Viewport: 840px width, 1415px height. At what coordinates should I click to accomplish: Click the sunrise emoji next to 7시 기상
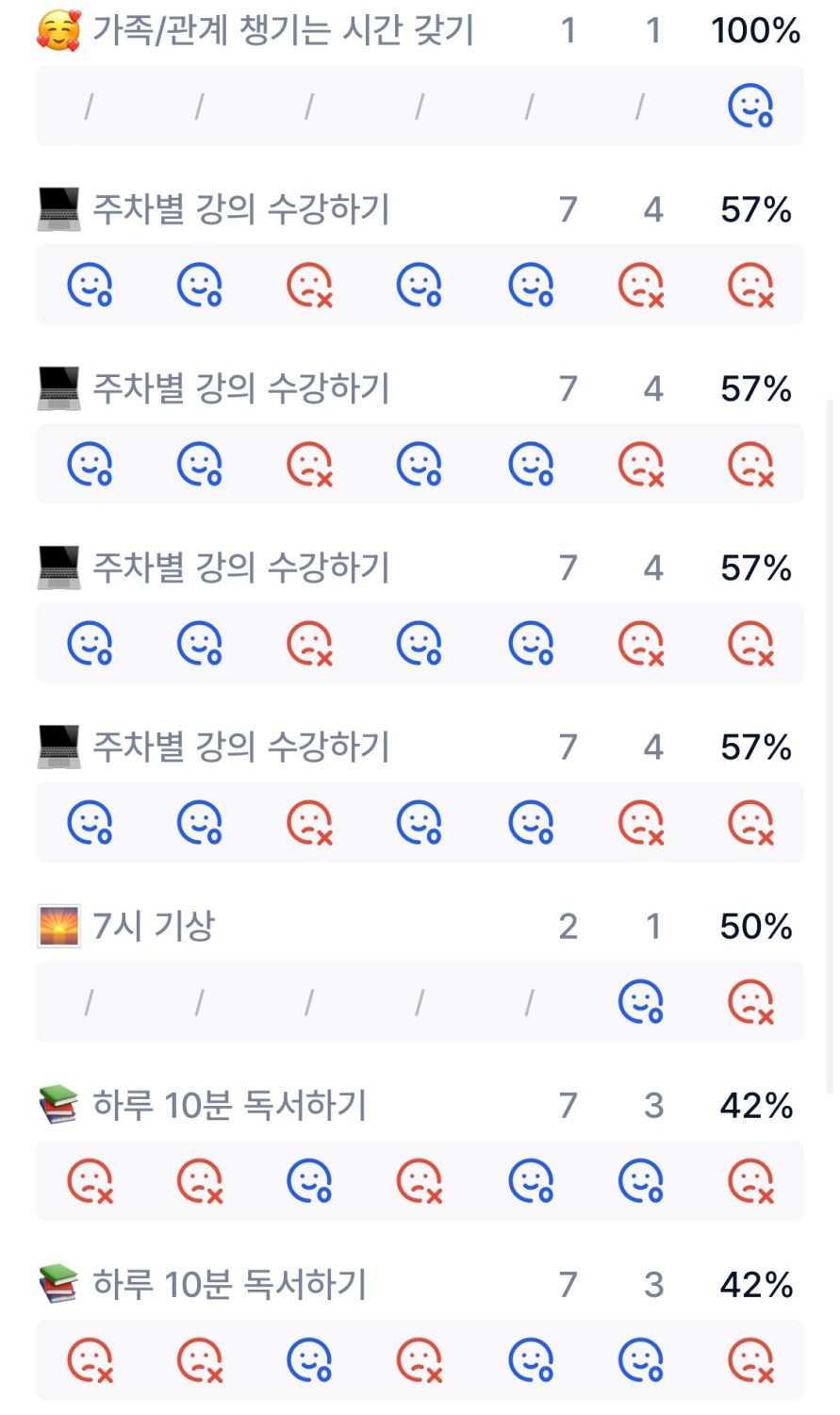(58, 927)
